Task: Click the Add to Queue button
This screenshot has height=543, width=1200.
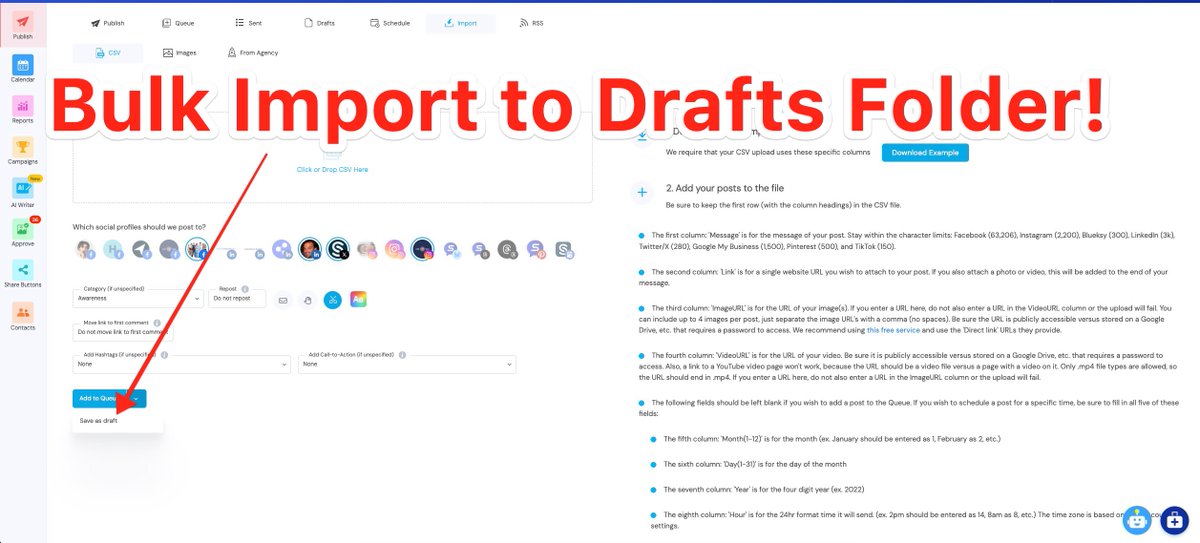Action: 102,398
